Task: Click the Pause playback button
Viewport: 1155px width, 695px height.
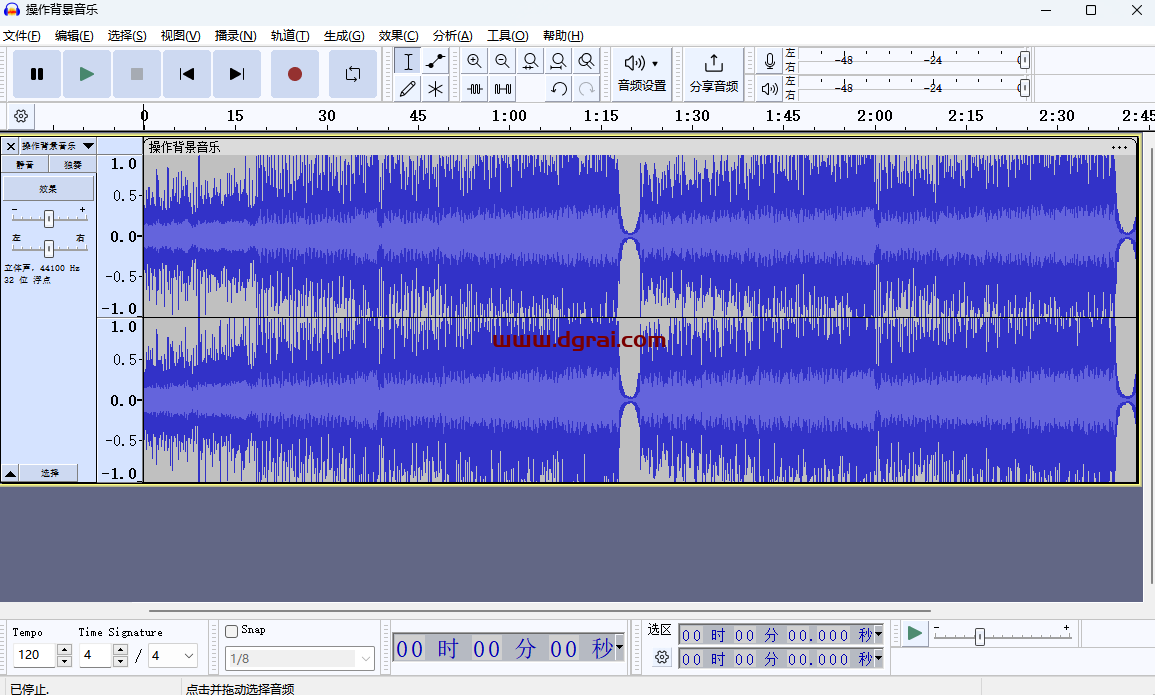Action: tap(37, 74)
